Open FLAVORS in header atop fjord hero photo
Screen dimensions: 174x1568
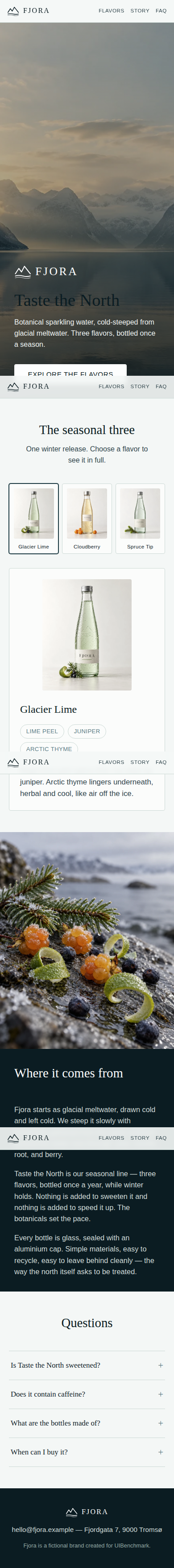point(111,11)
